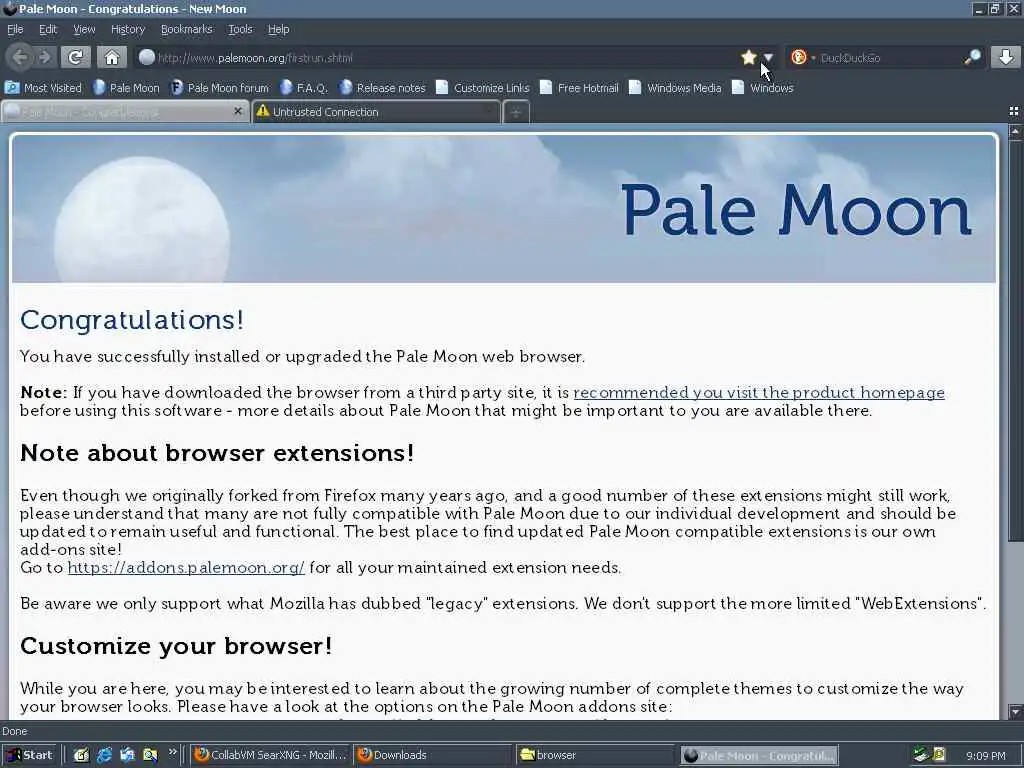Open the Edit menu

48,29
